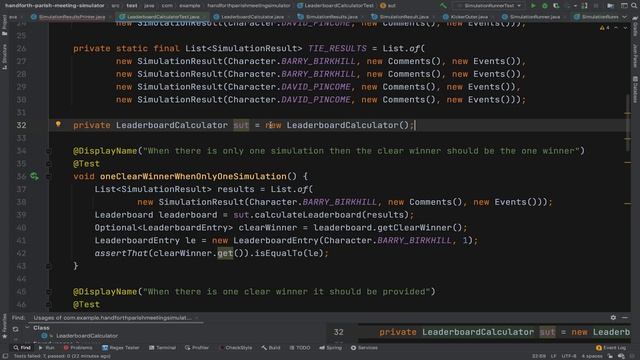Click the Run with Coverage icon
640x360 pixels.
(x=556, y=6)
